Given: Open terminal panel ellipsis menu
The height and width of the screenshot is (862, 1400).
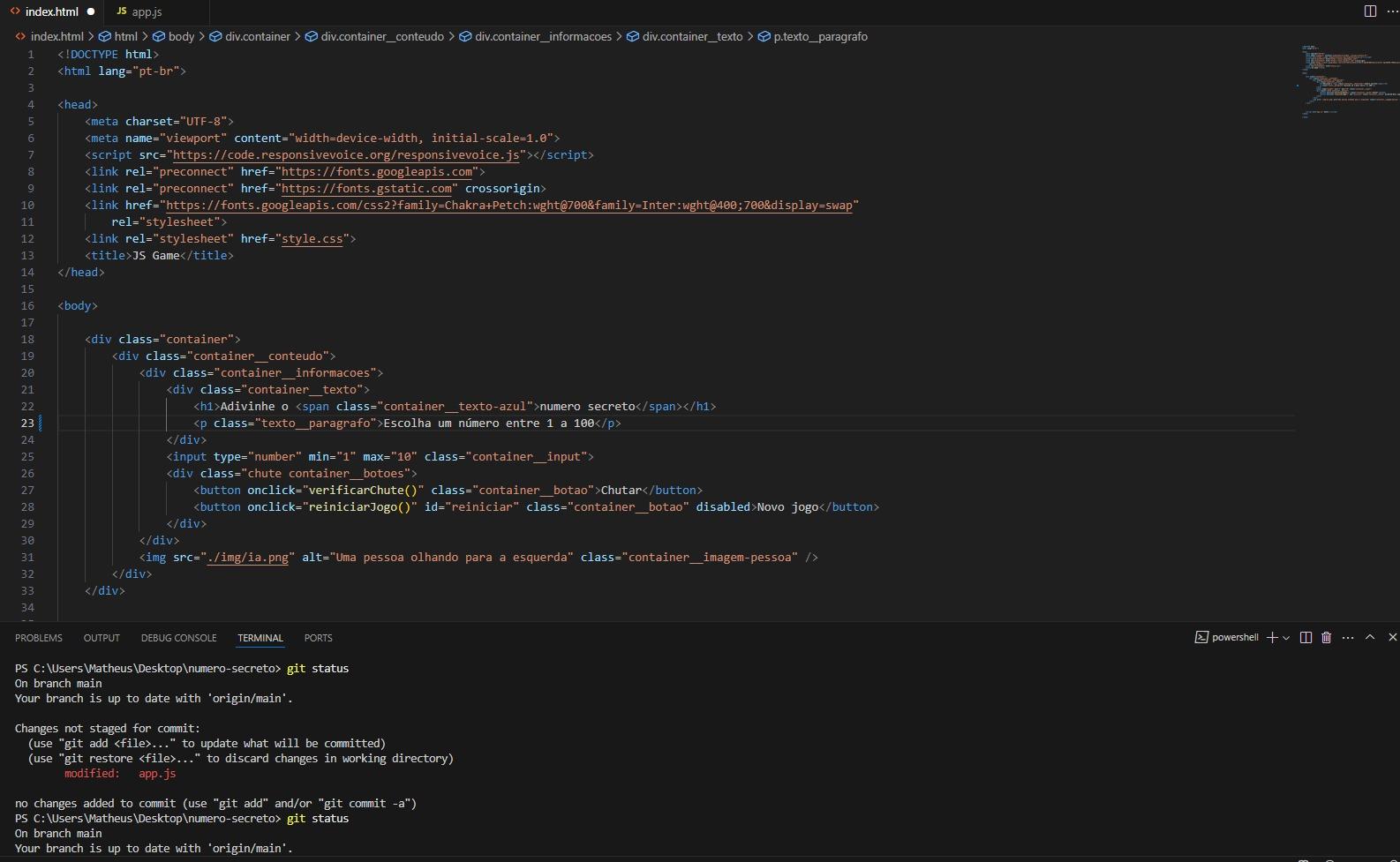Looking at the screenshot, I should tap(1348, 637).
